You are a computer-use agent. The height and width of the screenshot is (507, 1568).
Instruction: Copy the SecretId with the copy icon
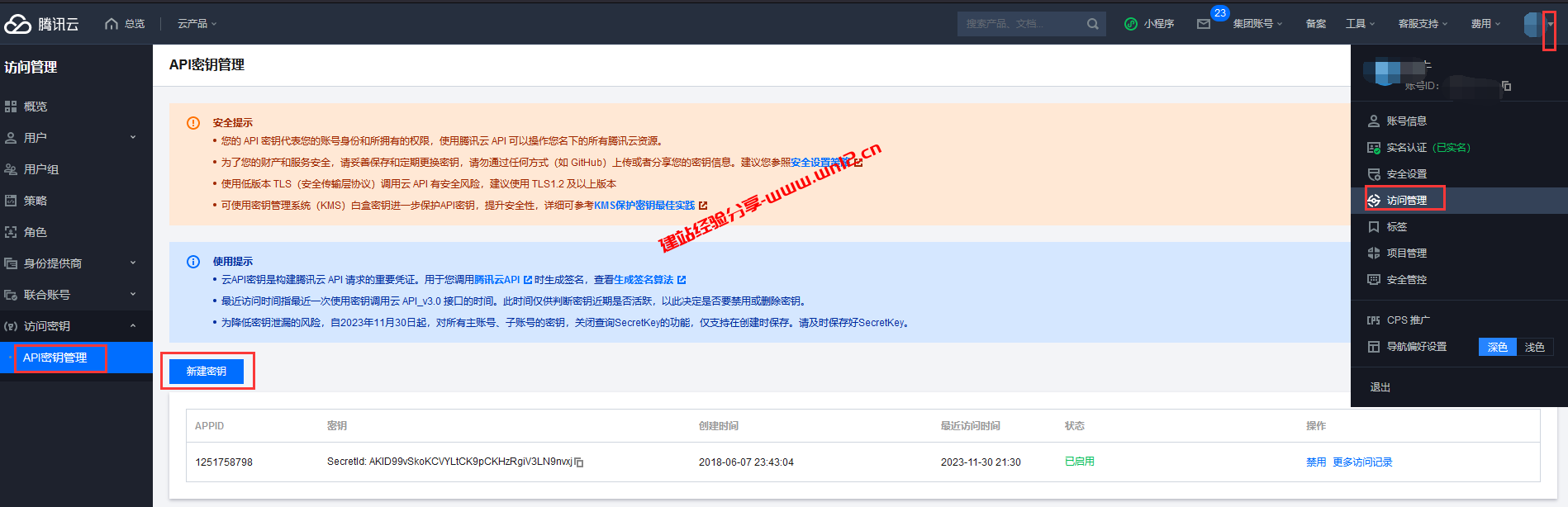coord(578,462)
